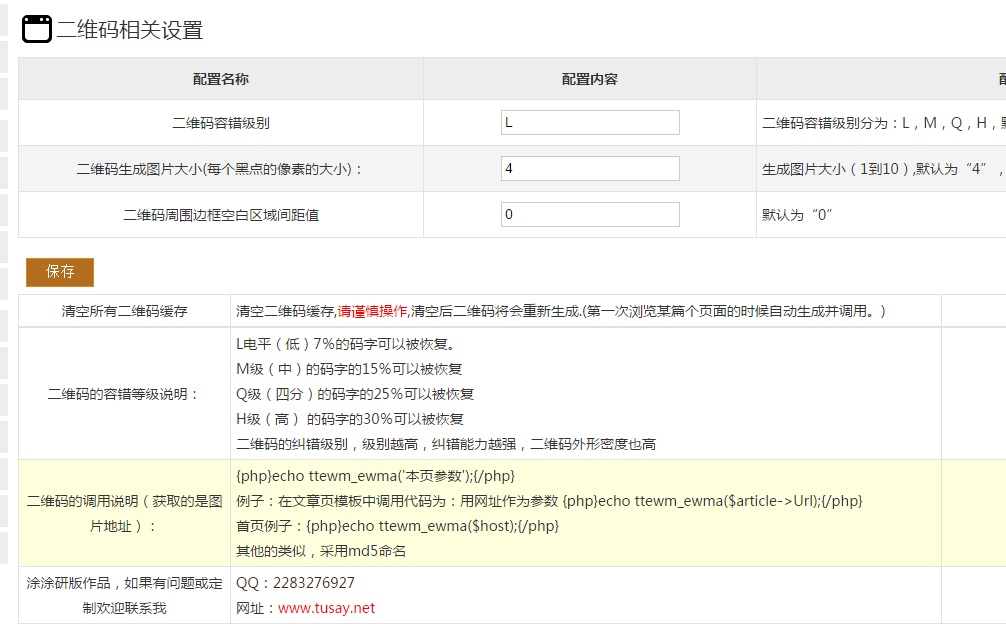This screenshot has width=1006, height=624.
Task: Click the orange 保存 button
Action: [60, 272]
